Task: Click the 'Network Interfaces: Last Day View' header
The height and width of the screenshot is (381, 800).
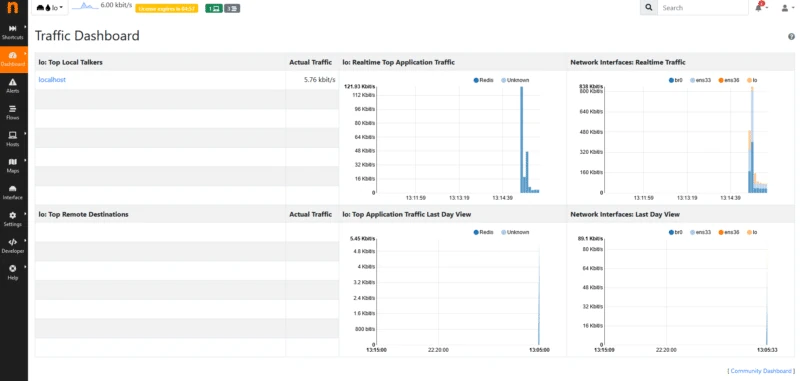Action: (624, 214)
